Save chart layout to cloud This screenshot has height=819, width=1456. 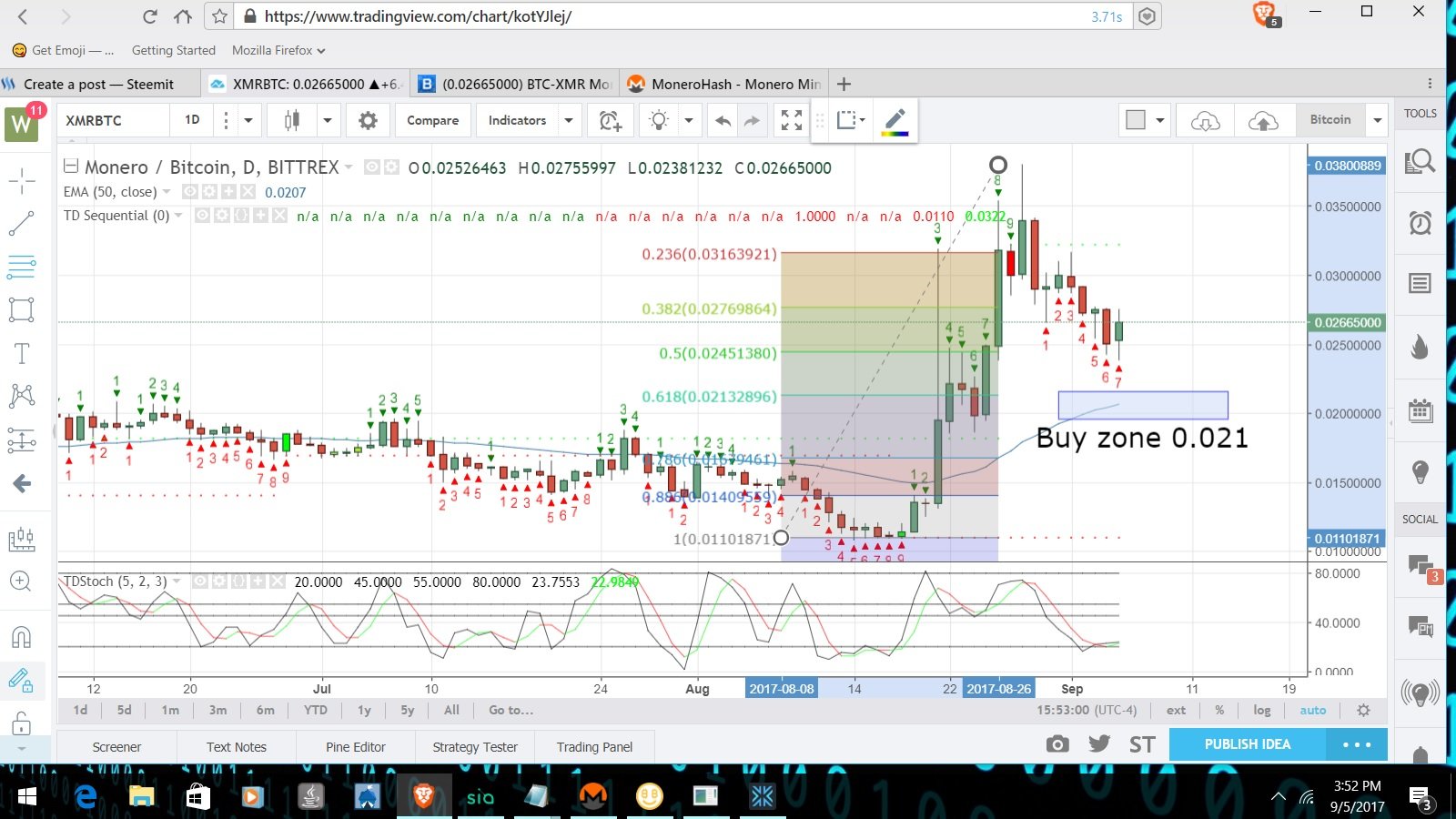tap(1263, 120)
